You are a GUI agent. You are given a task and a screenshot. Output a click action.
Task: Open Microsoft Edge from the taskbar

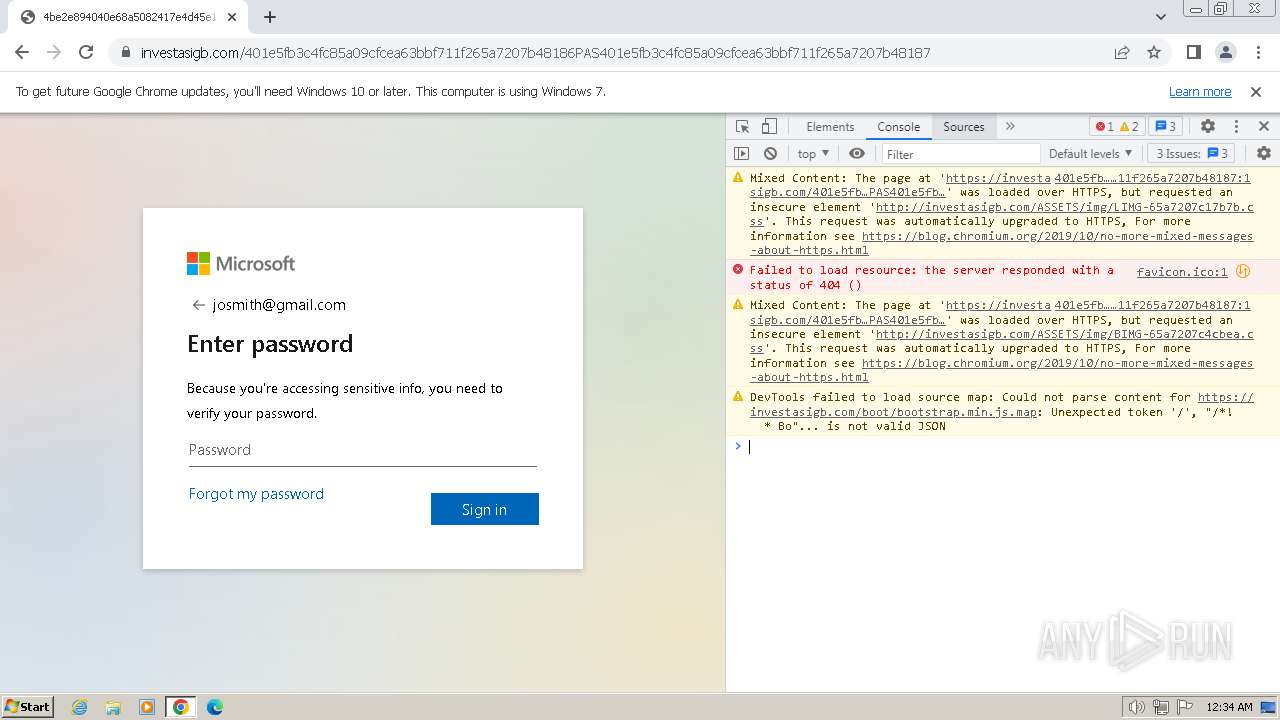point(215,707)
